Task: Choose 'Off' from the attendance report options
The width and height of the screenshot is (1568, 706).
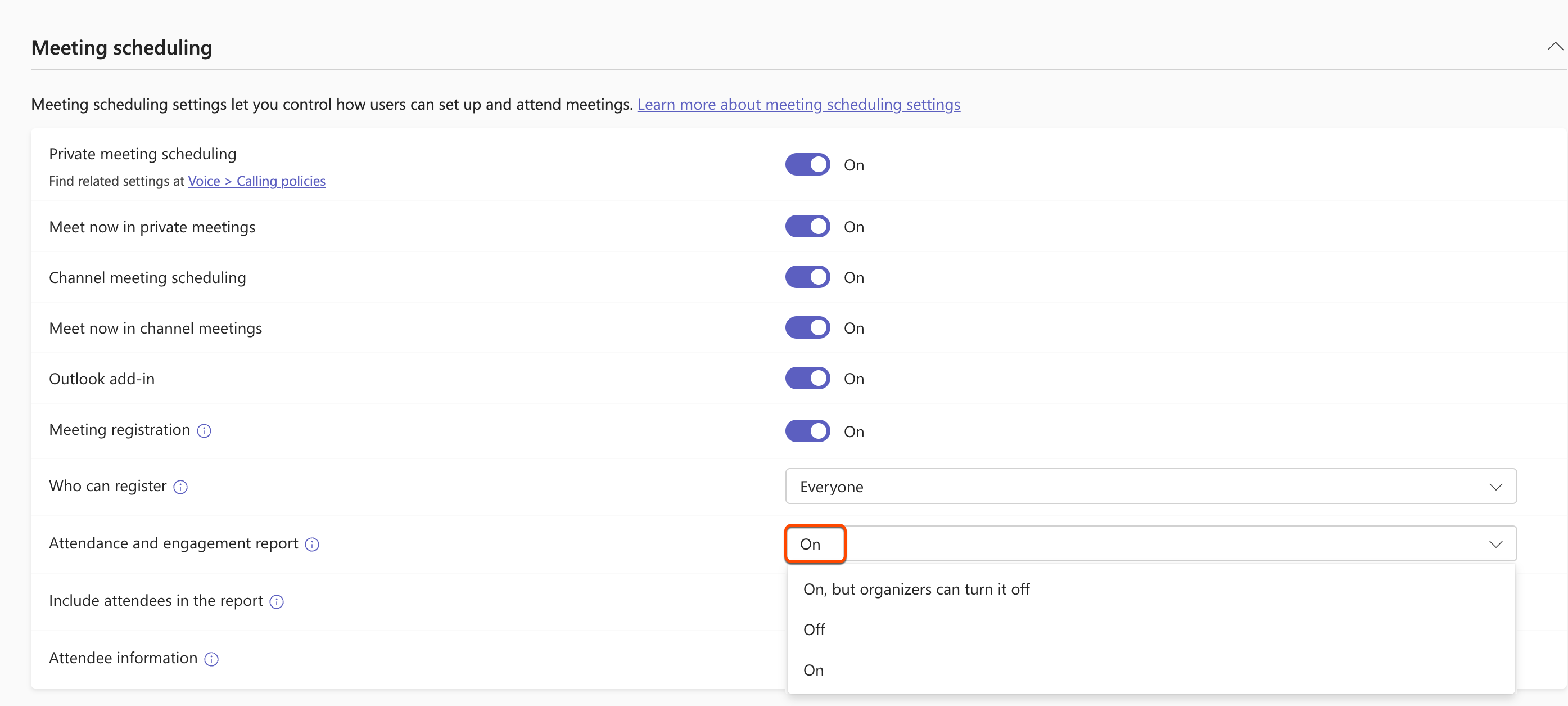Action: point(814,629)
